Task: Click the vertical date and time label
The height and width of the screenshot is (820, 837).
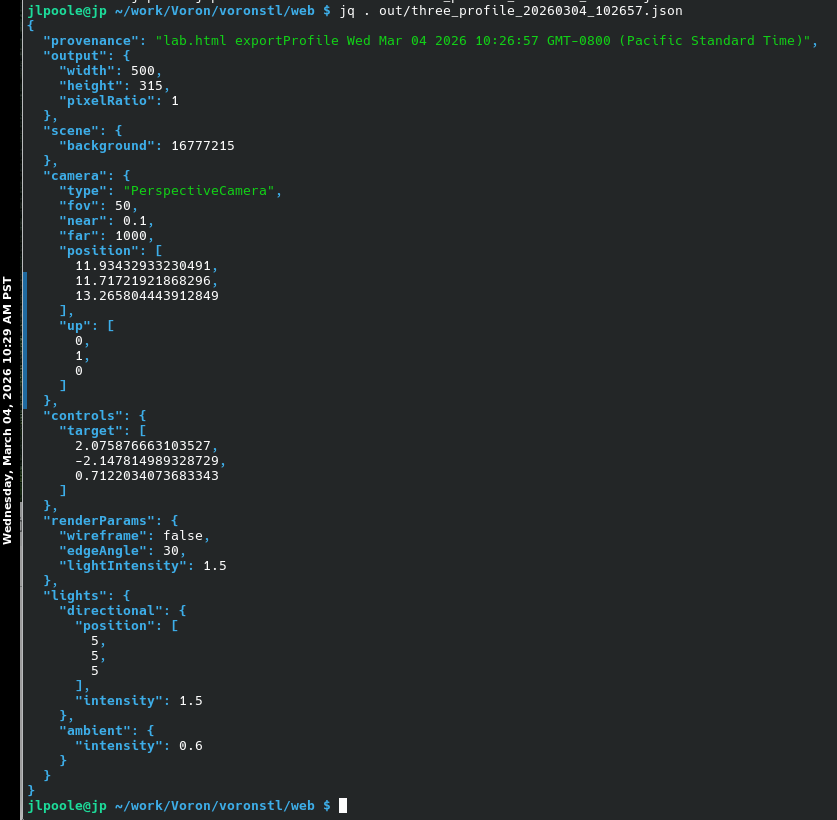Action: (7, 410)
